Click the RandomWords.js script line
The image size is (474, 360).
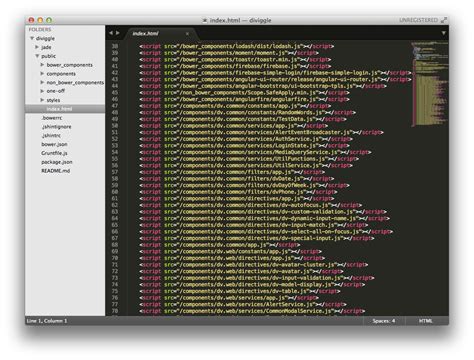pyautogui.click(x=248, y=112)
